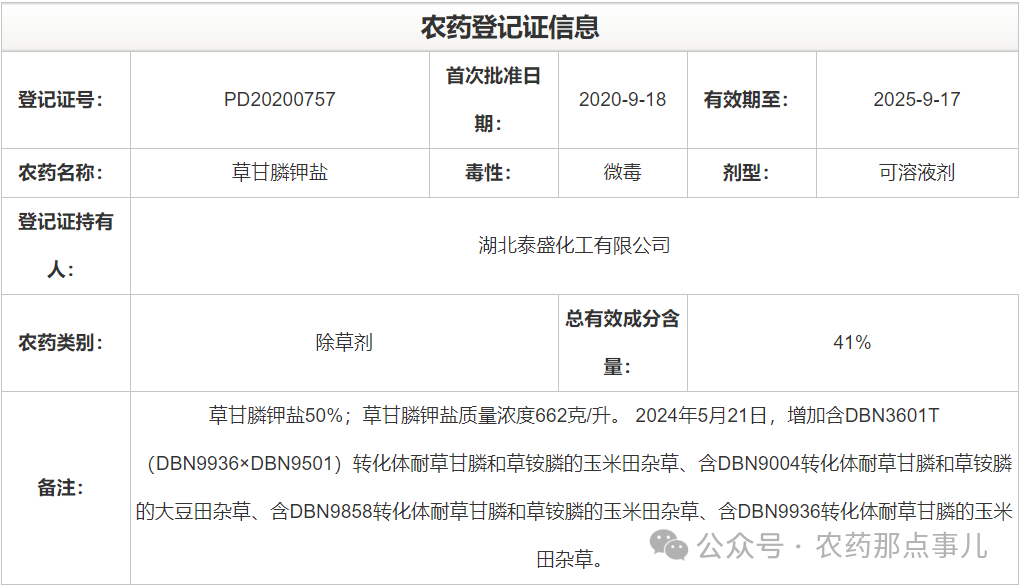Screen dimensions: 1020x587
Task: Click the remark line starting 草甘膦钾盐50%
Action: click(574, 415)
